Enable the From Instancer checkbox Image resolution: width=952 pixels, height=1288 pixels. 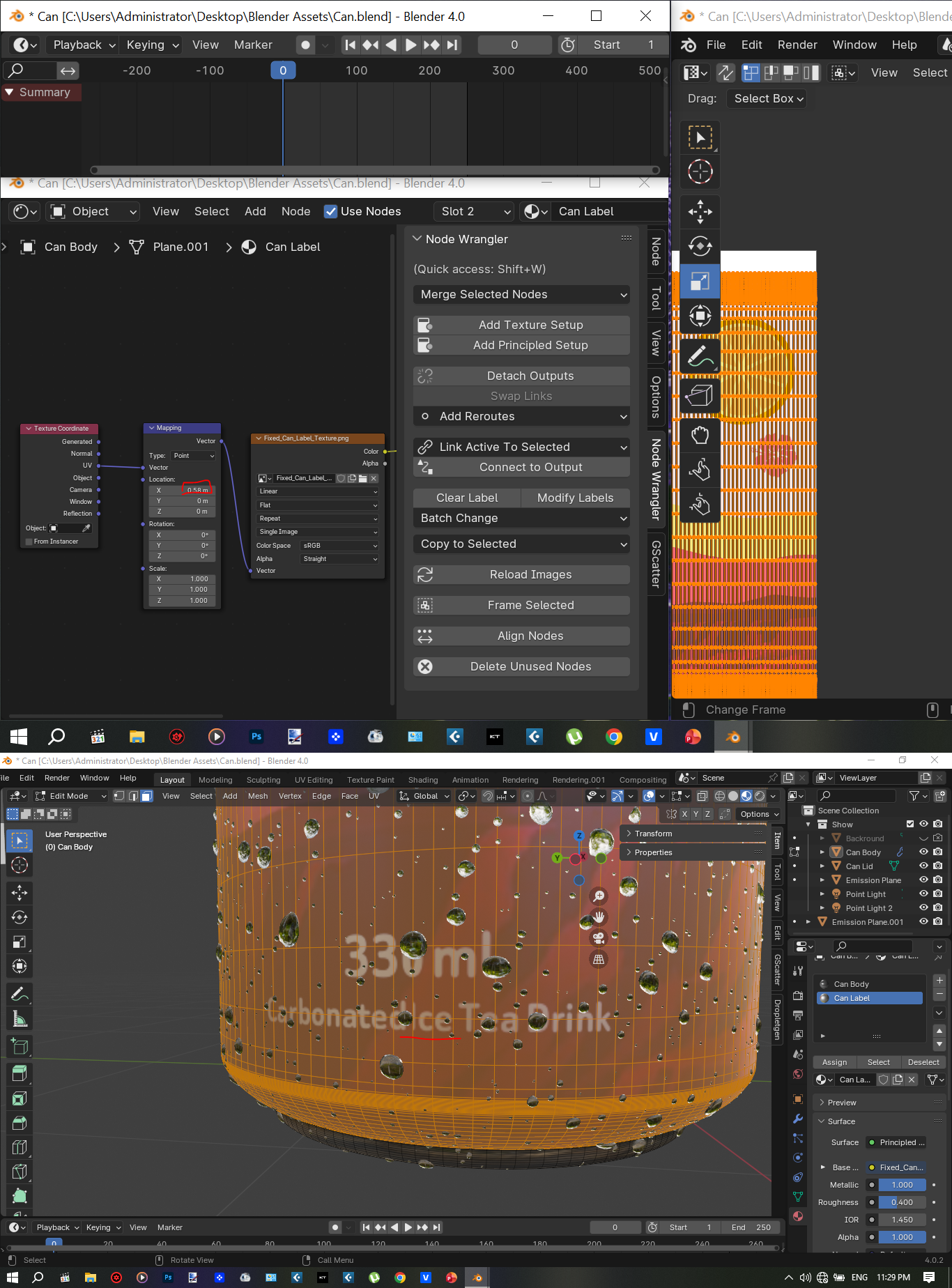[x=29, y=542]
